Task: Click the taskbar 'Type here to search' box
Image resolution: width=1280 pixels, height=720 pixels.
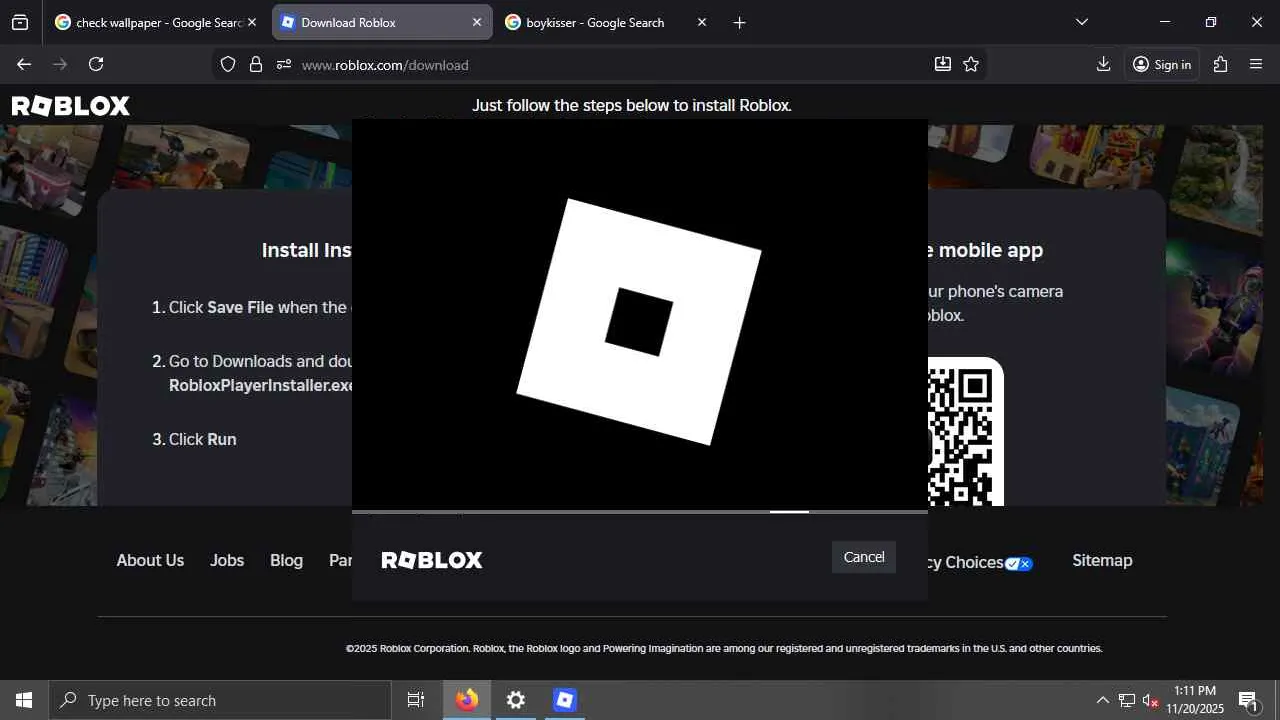Action: [220, 700]
